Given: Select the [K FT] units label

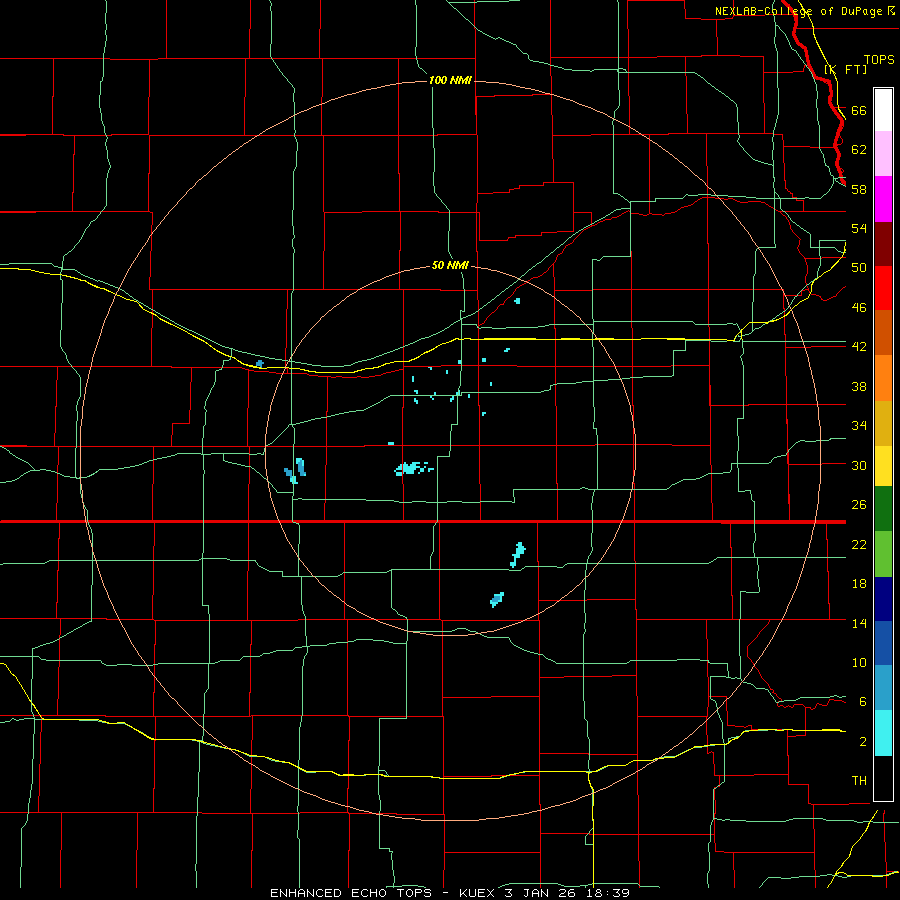Looking at the screenshot, I should 845,69.
